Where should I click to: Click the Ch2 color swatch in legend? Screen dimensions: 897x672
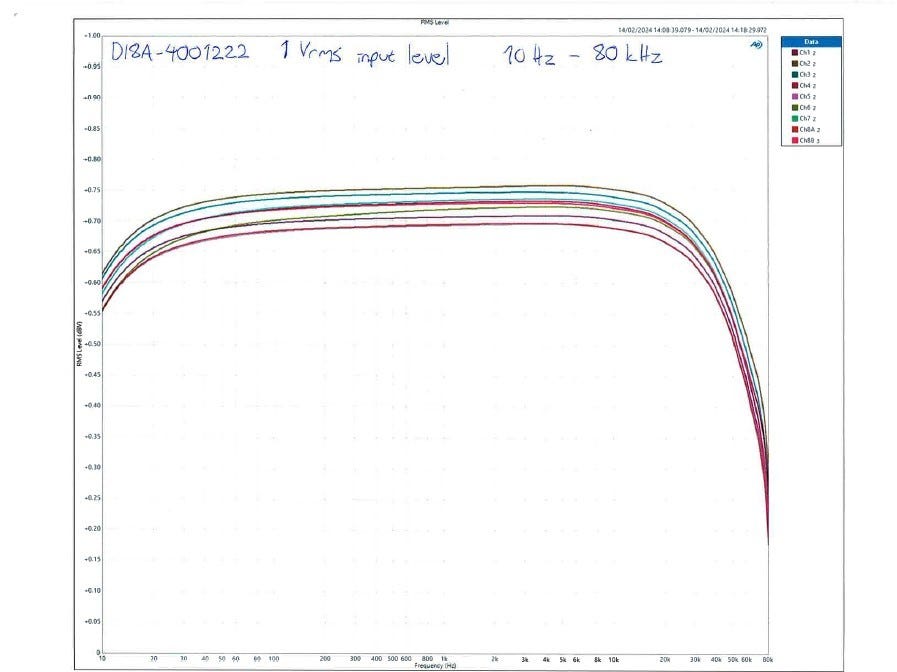click(795, 63)
